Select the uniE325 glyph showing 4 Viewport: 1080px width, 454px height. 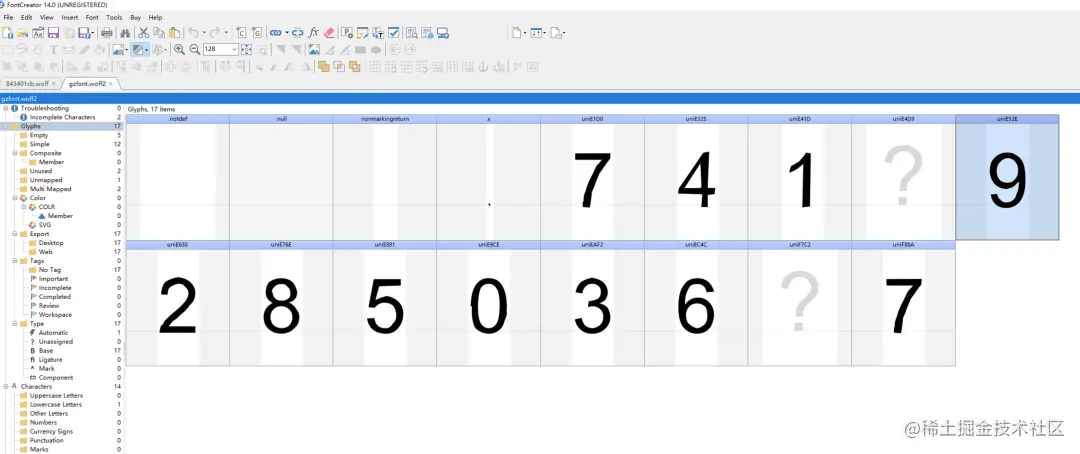696,177
